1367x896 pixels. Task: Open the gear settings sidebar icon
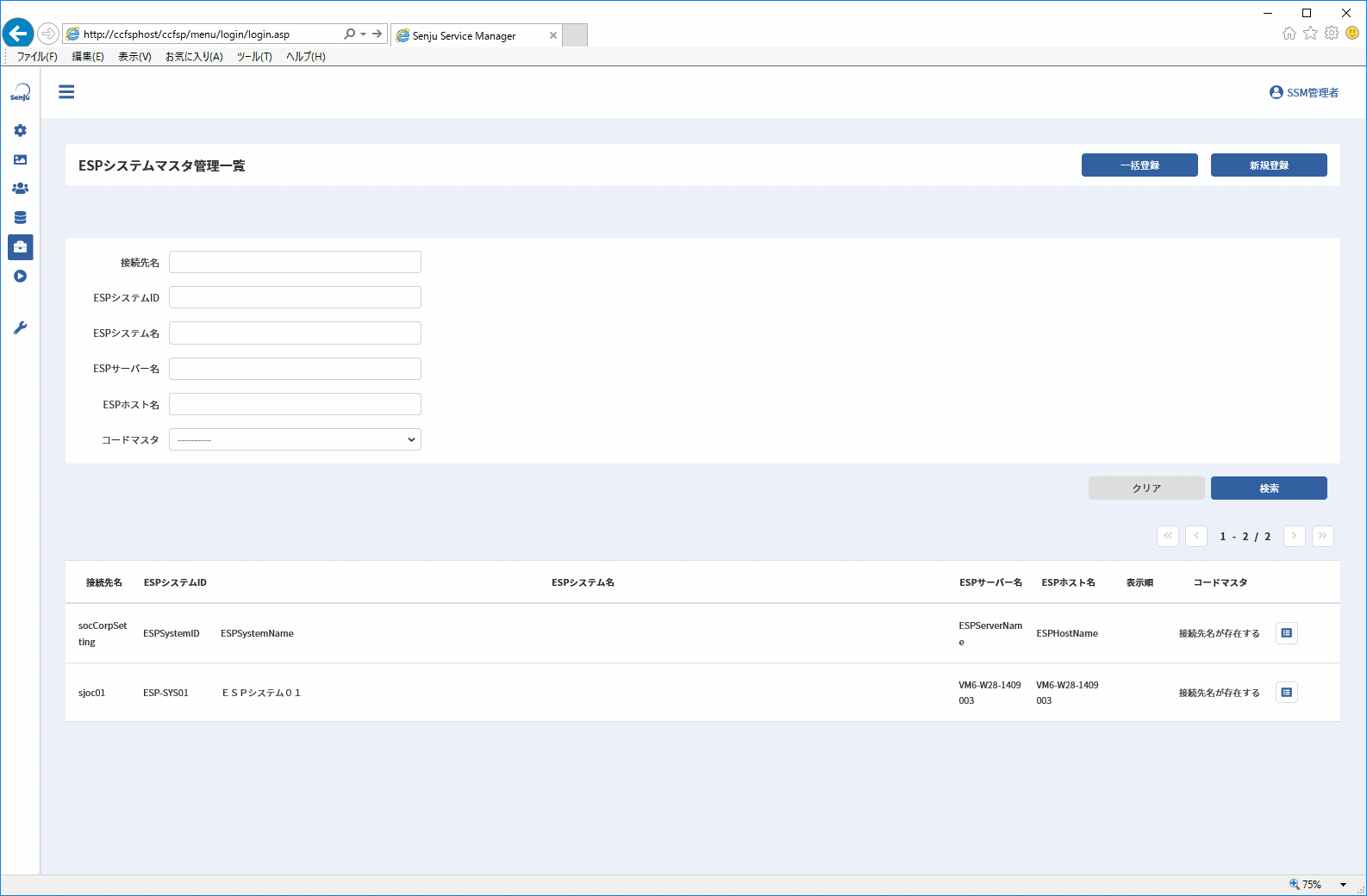(x=21, y=130)
